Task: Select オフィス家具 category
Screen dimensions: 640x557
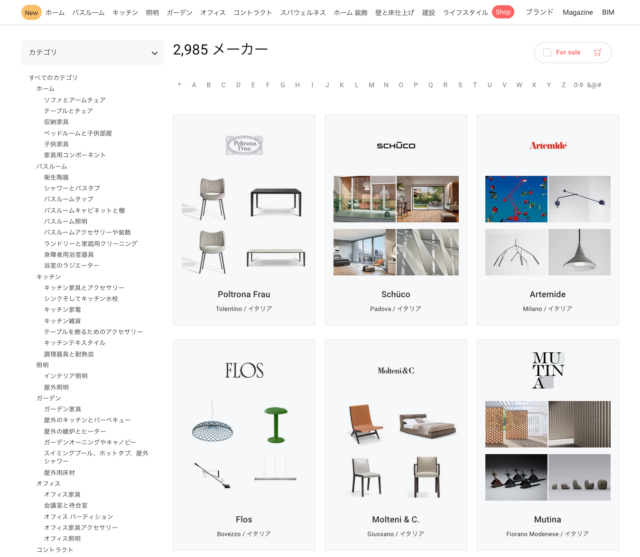Action: coord(62,494)
